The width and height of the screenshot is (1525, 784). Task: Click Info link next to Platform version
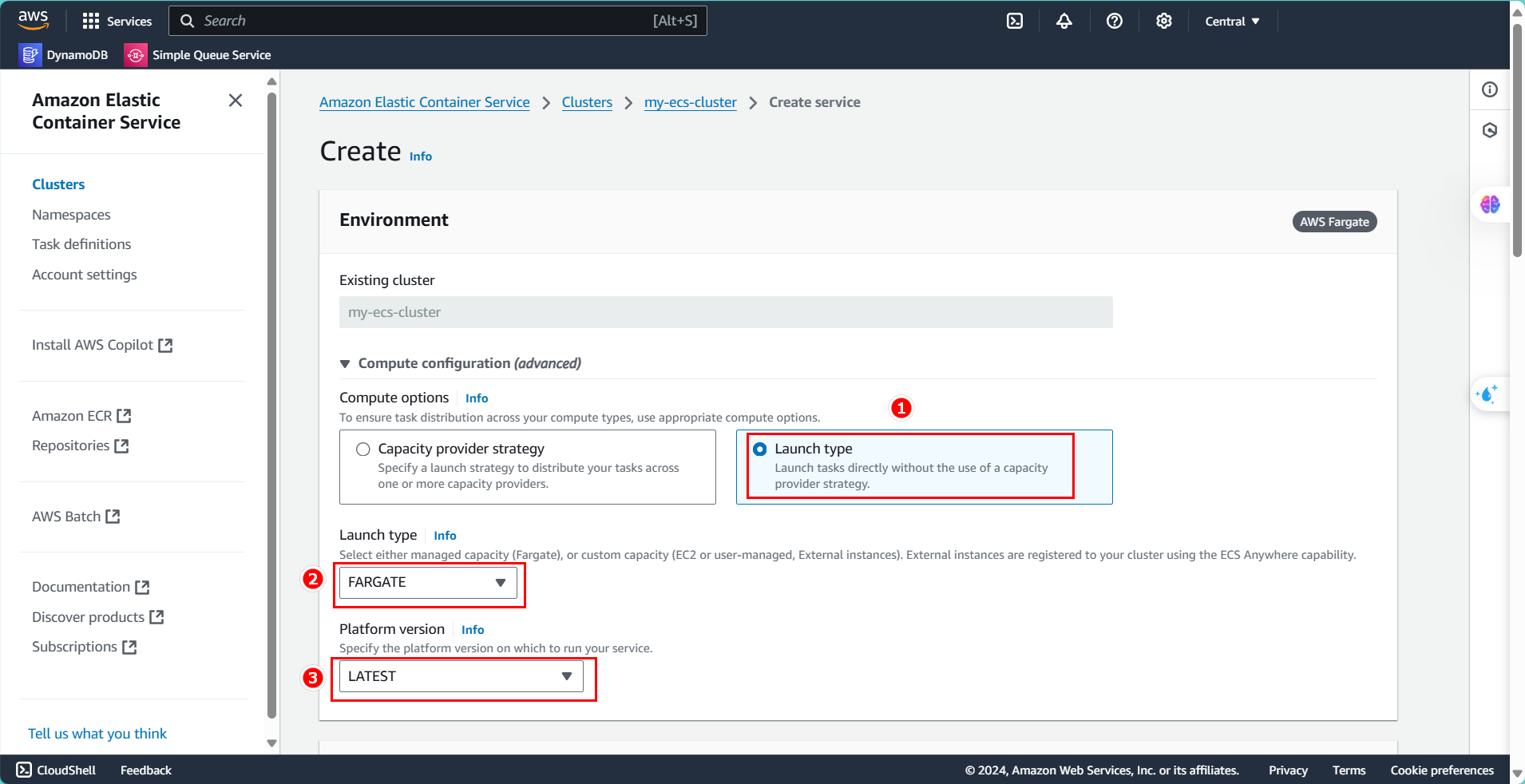click(x=473, y=630)
